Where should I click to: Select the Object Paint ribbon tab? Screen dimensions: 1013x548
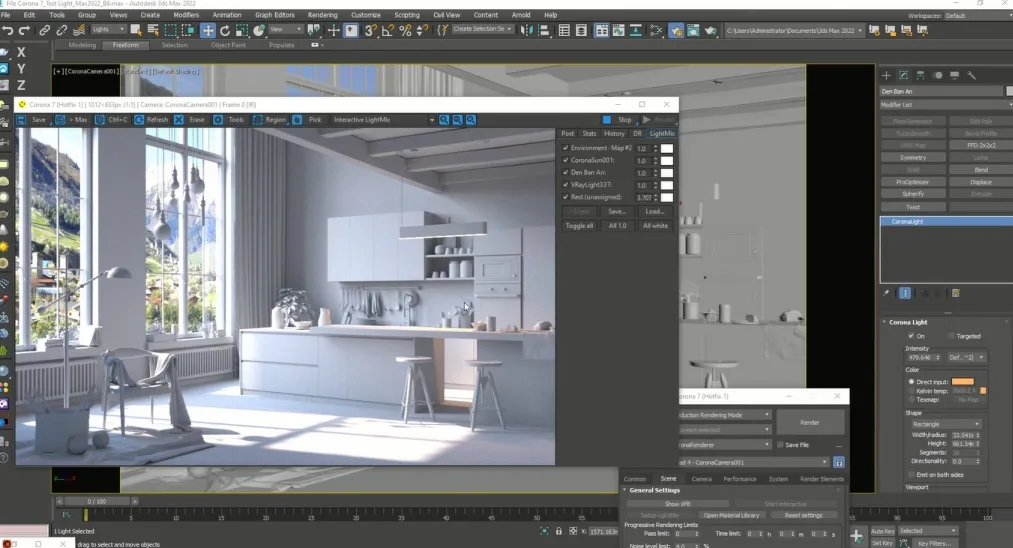pos(228,45)
